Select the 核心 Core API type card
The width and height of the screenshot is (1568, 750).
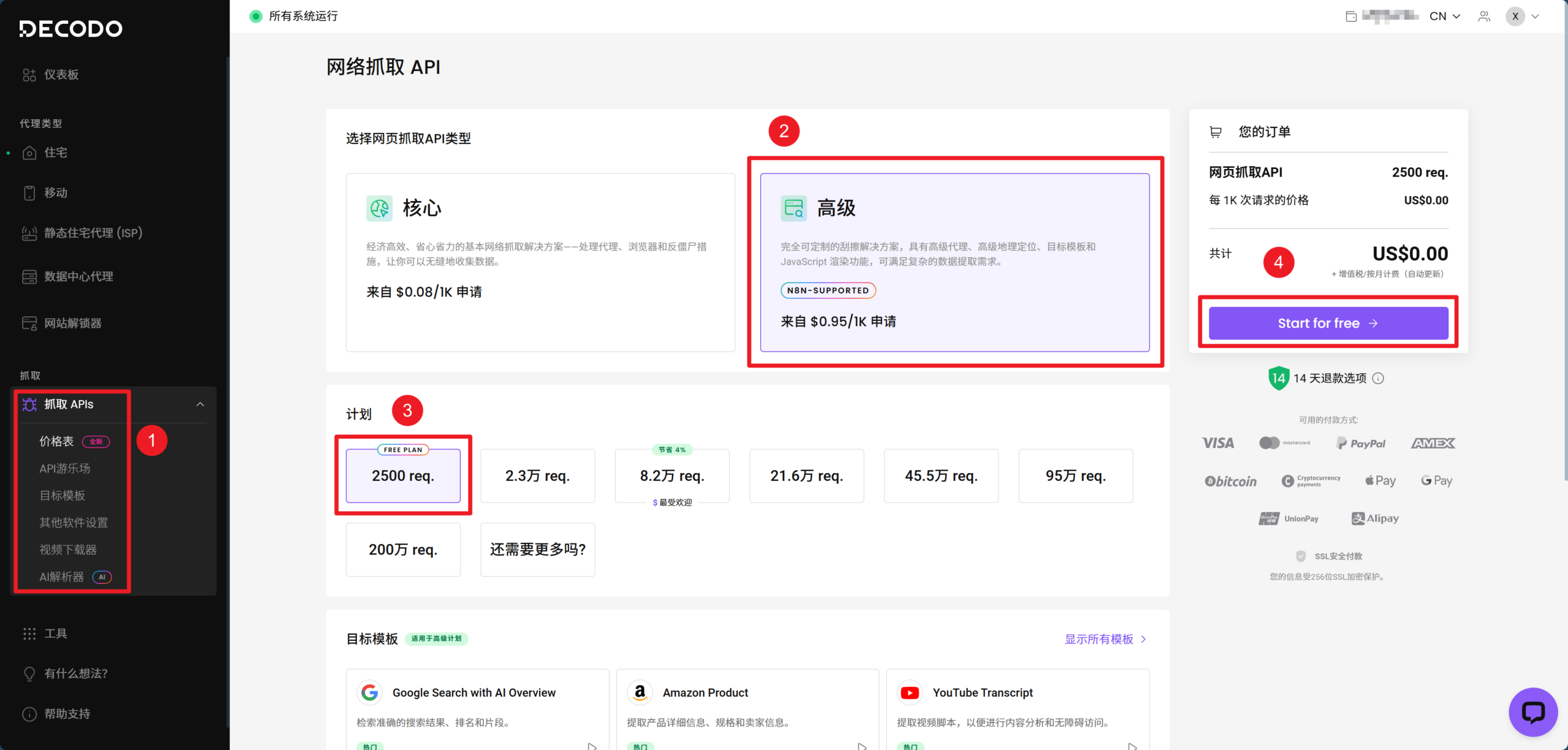pos(540,262)
